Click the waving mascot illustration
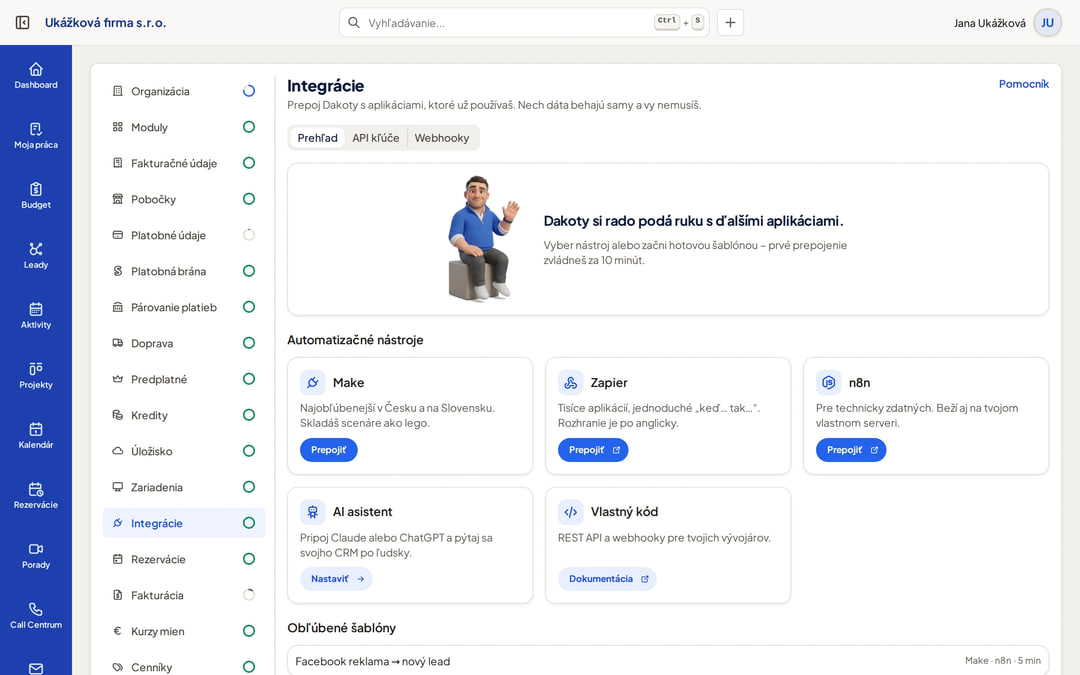 (x=482, y=238)
